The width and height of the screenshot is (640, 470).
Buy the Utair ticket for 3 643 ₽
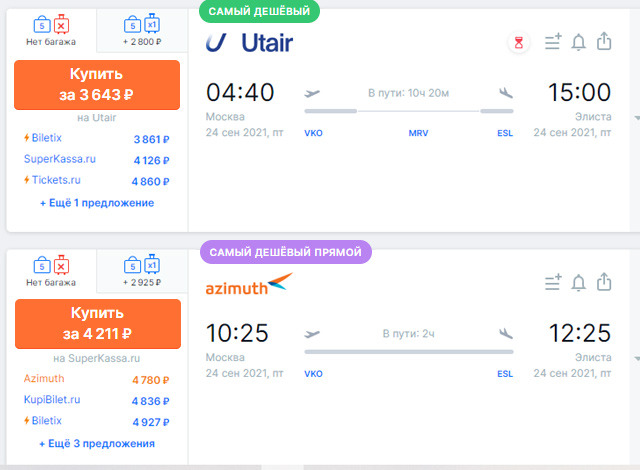[x=97, y=85]
